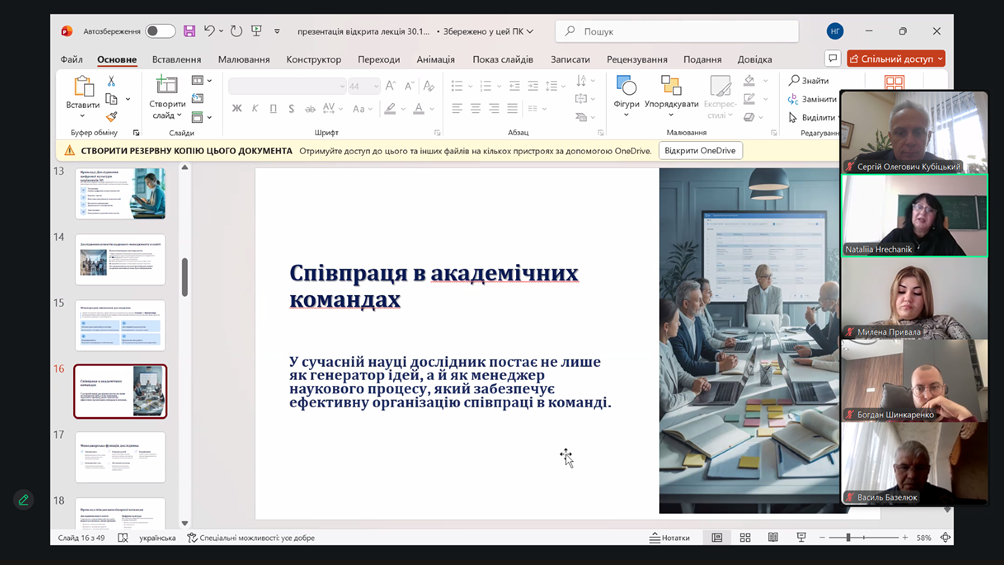Switch to the Анімація tab
Viewport: 1004px width, 565px height.
(435, 60)
